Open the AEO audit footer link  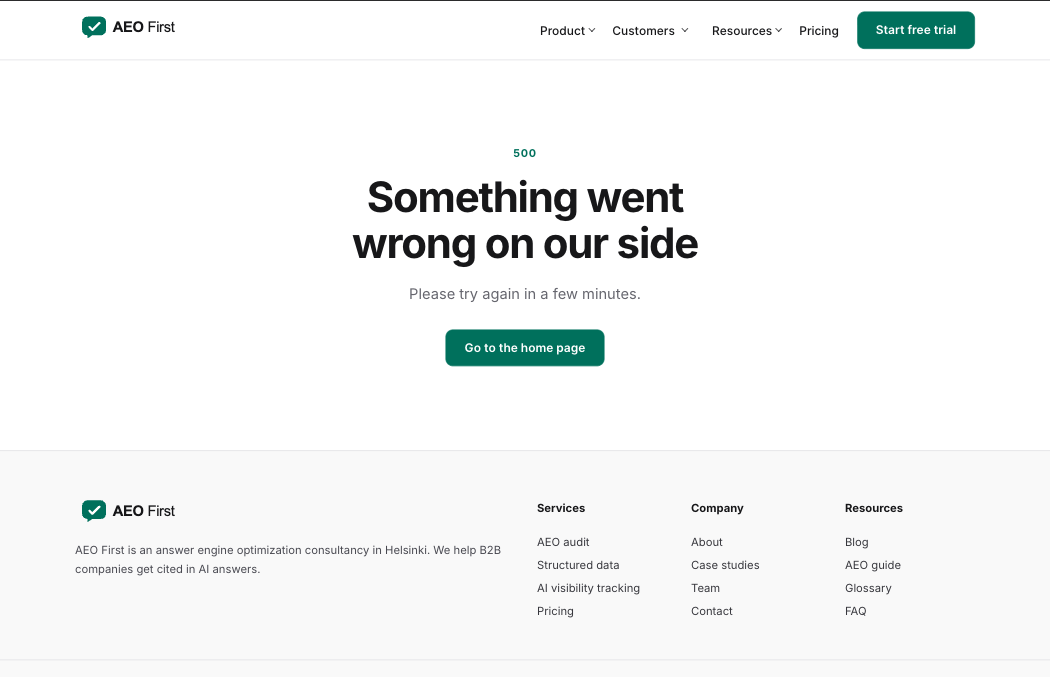563,542
